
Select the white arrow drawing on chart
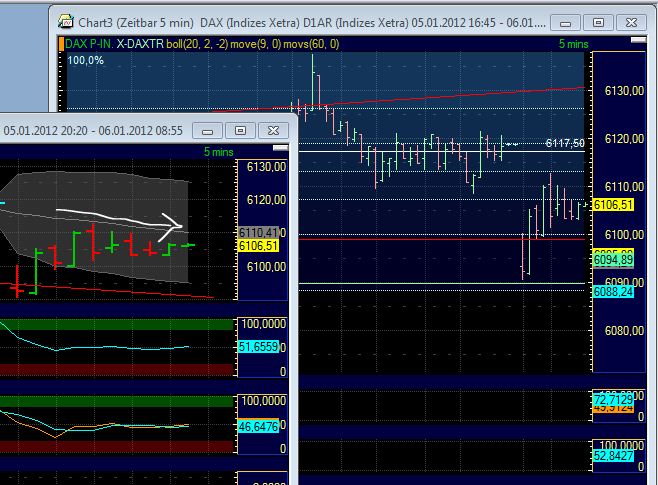coord(120,218)
